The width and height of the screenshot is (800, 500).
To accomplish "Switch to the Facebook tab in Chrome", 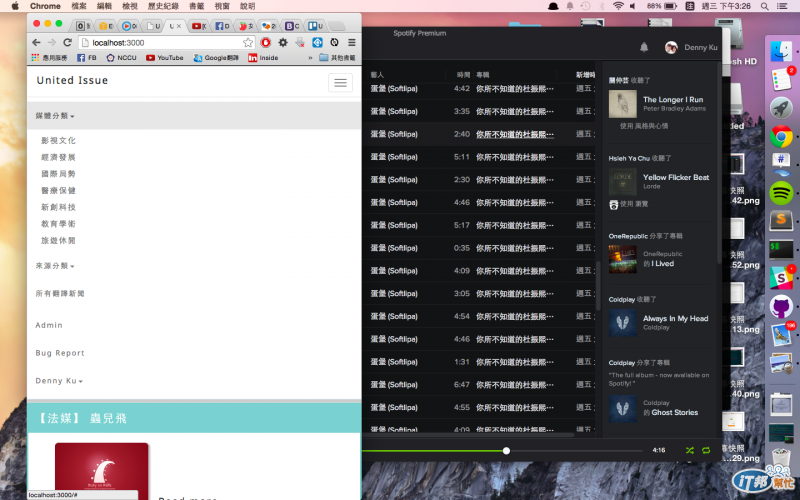I will pyautogui.click(x=222, y=26).
